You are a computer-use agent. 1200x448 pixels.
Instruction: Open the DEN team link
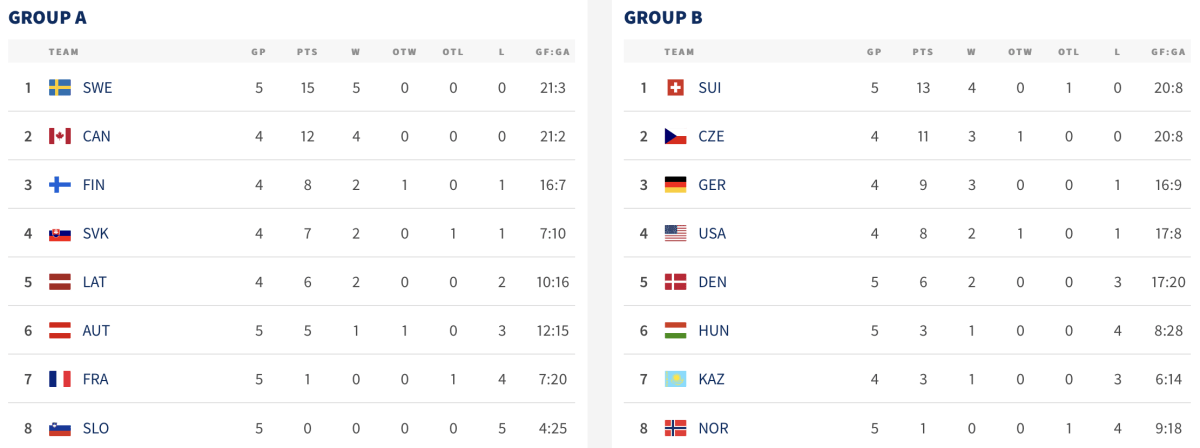pos(713,282)
